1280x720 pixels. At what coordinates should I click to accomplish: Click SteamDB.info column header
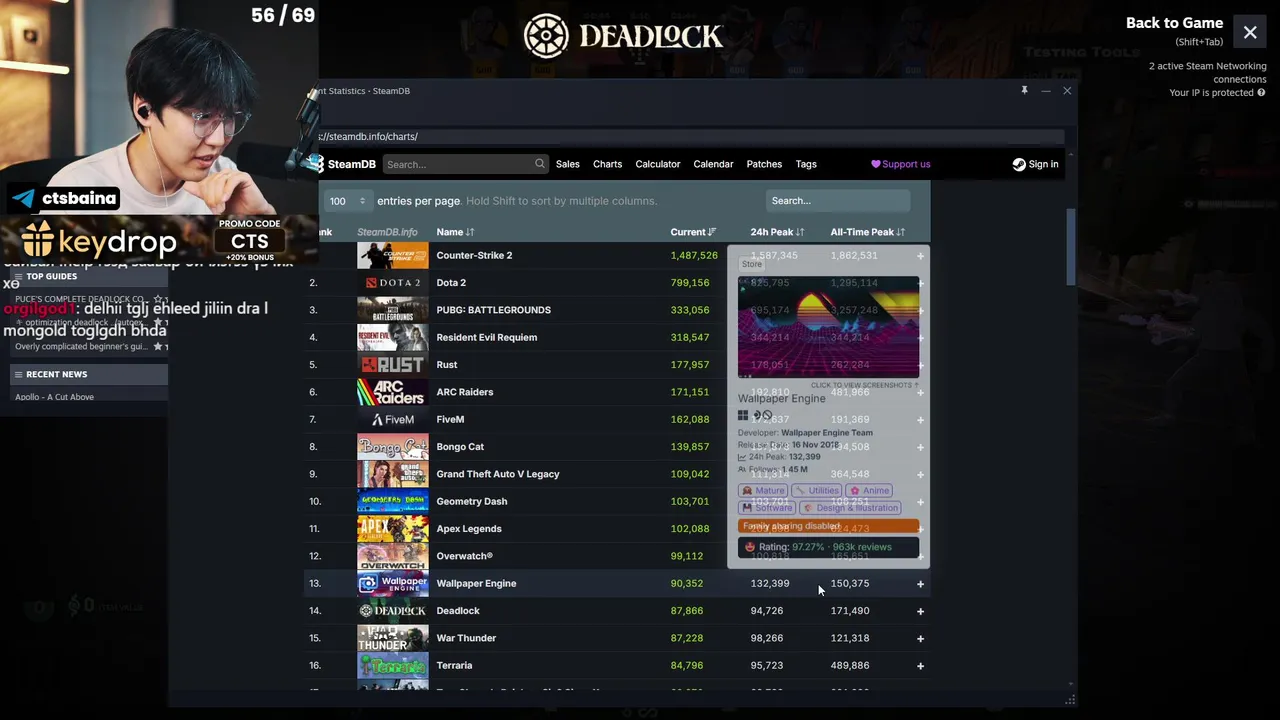(387, 232)
